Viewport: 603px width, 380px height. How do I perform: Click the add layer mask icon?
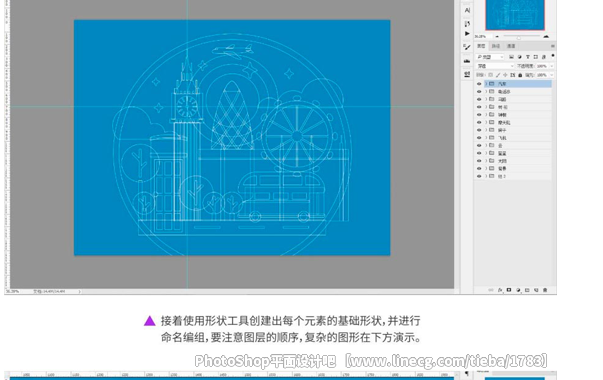[x=509, y=290]
